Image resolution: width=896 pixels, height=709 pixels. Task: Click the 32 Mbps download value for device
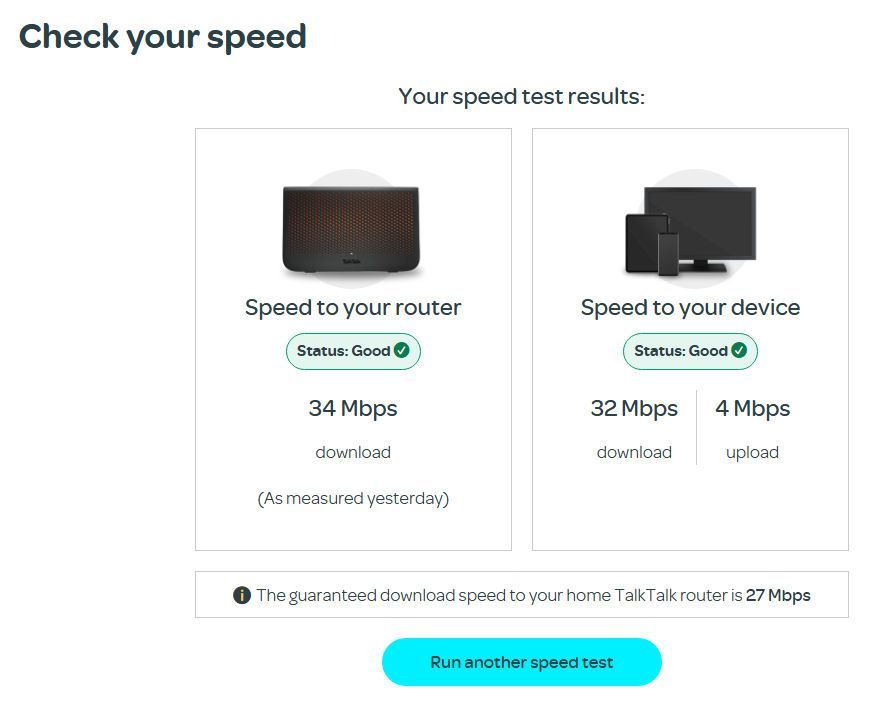tap(634, 408)
